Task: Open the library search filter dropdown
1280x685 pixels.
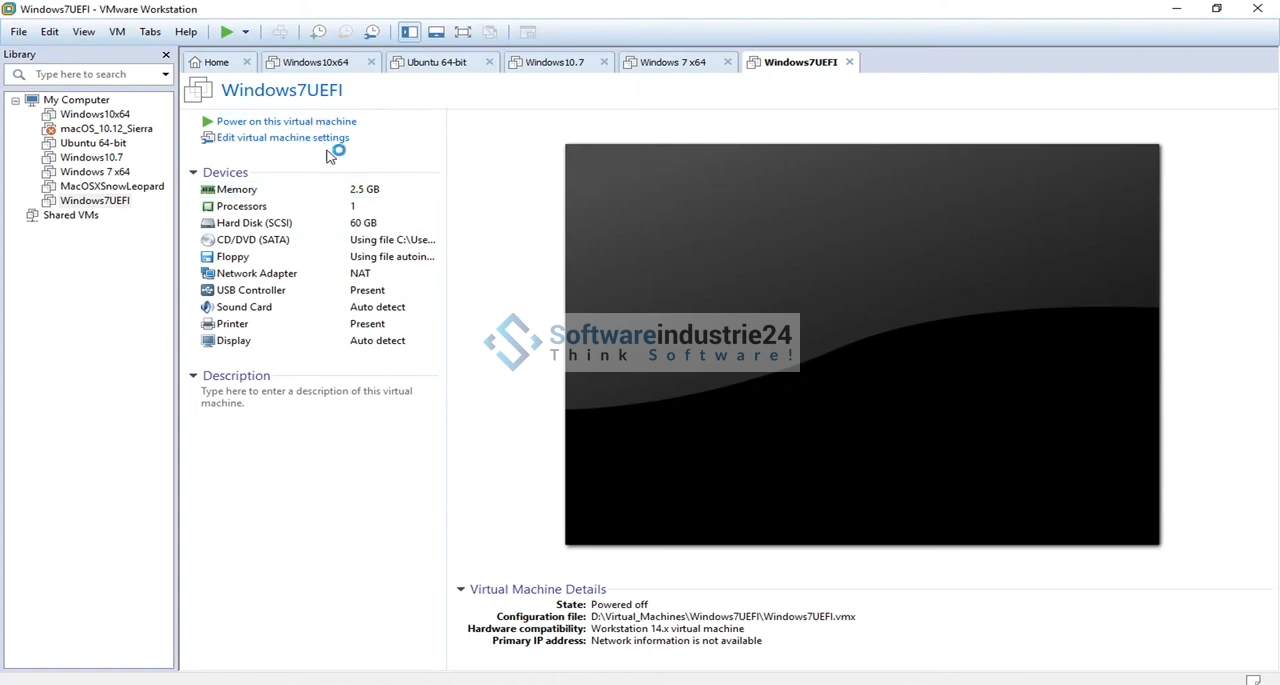Action: (x=166, y=74)
